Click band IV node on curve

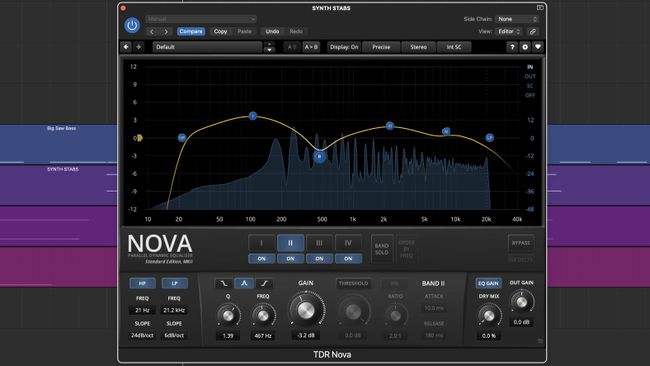point(446,131)
